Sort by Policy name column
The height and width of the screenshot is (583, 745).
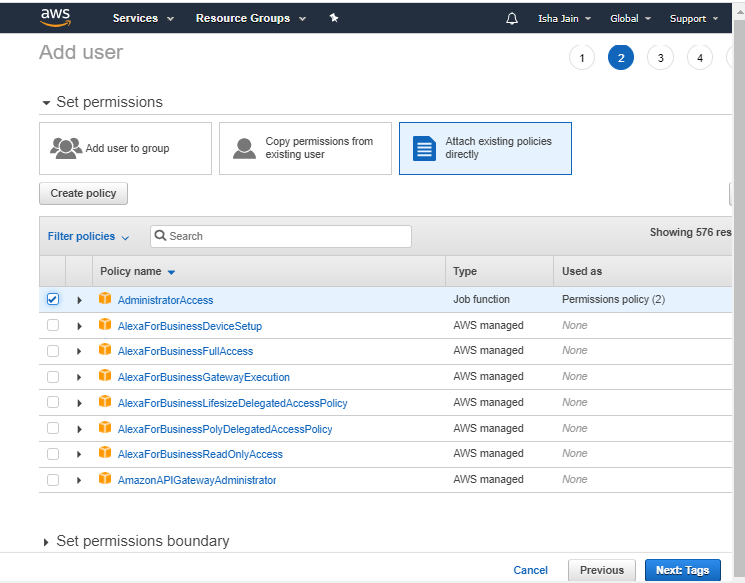click(x=137, y=271)
